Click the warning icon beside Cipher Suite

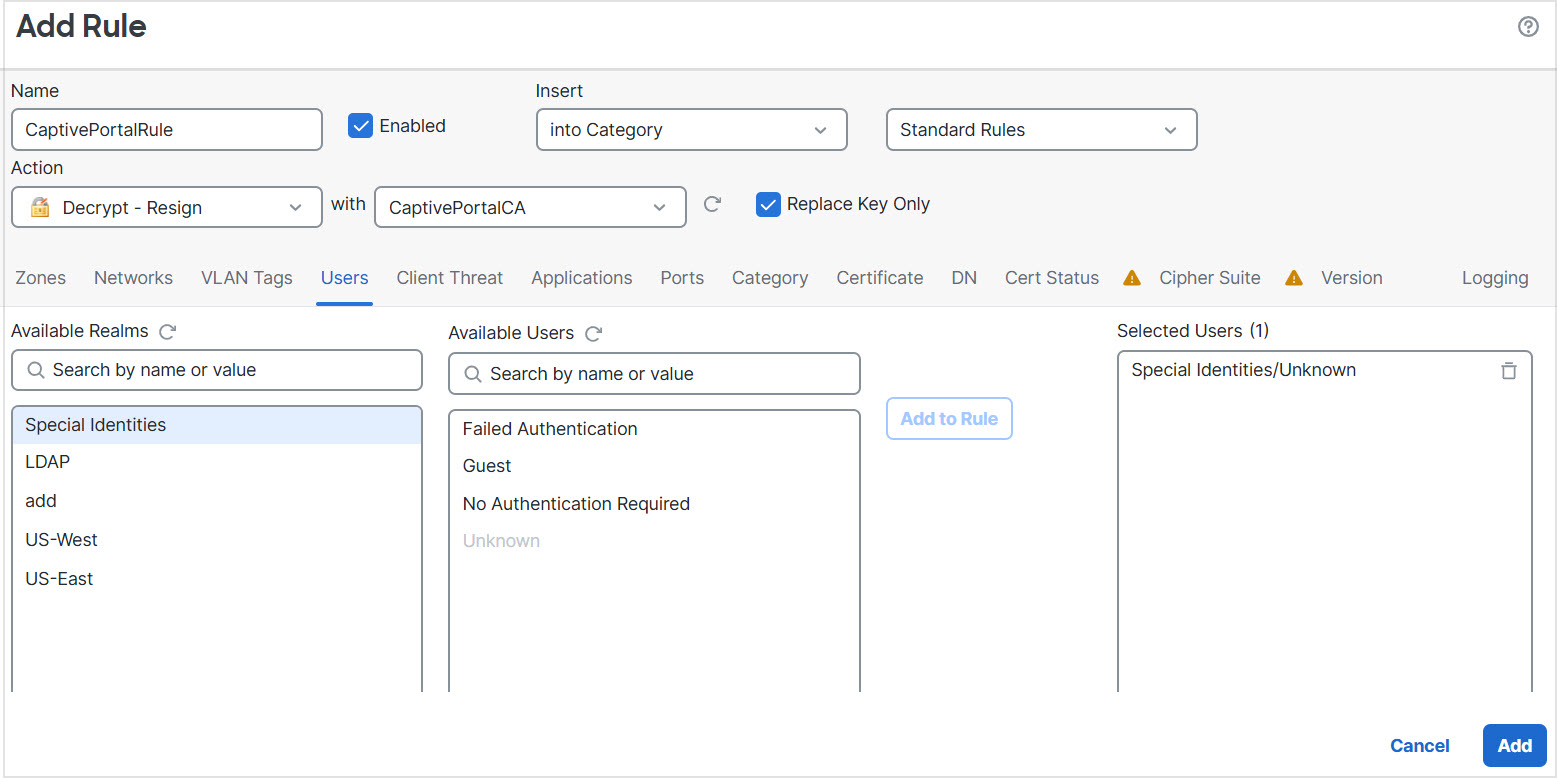[x=1131, y=277]
